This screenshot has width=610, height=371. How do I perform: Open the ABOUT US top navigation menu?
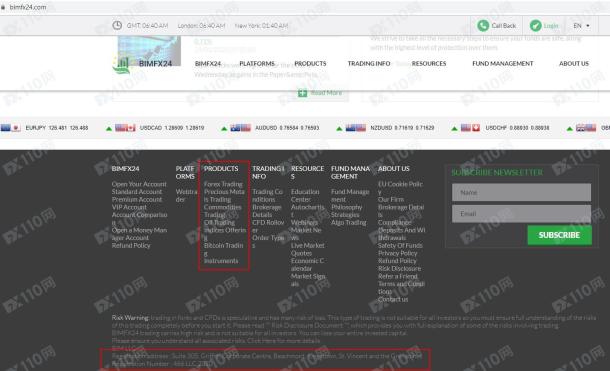(574, 63)
